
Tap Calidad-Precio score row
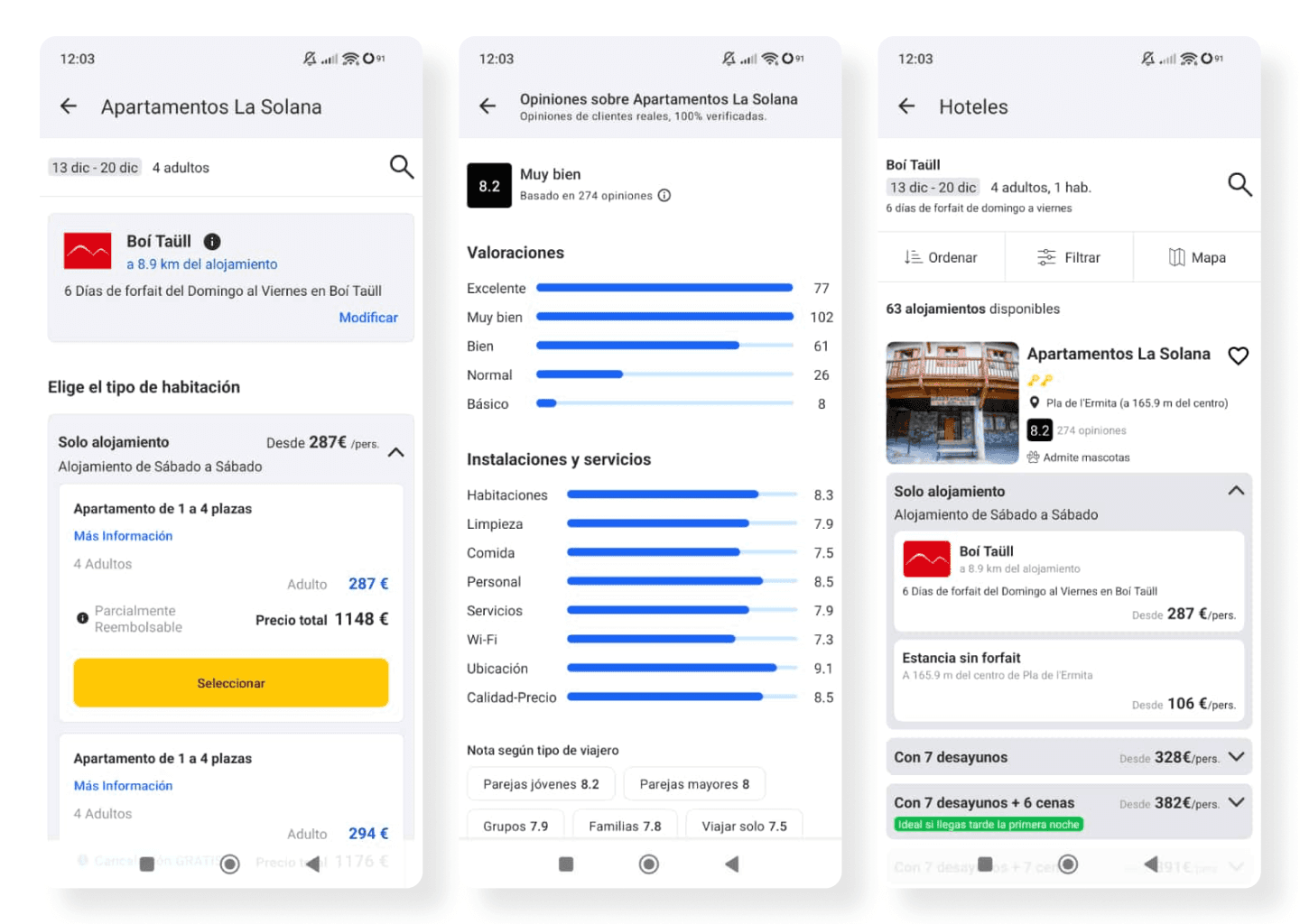650,698
